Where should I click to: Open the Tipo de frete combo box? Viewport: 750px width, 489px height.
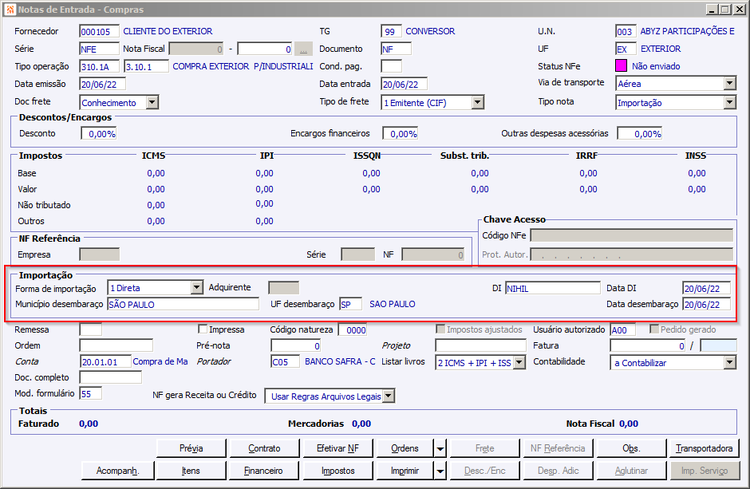coord(477,102)
